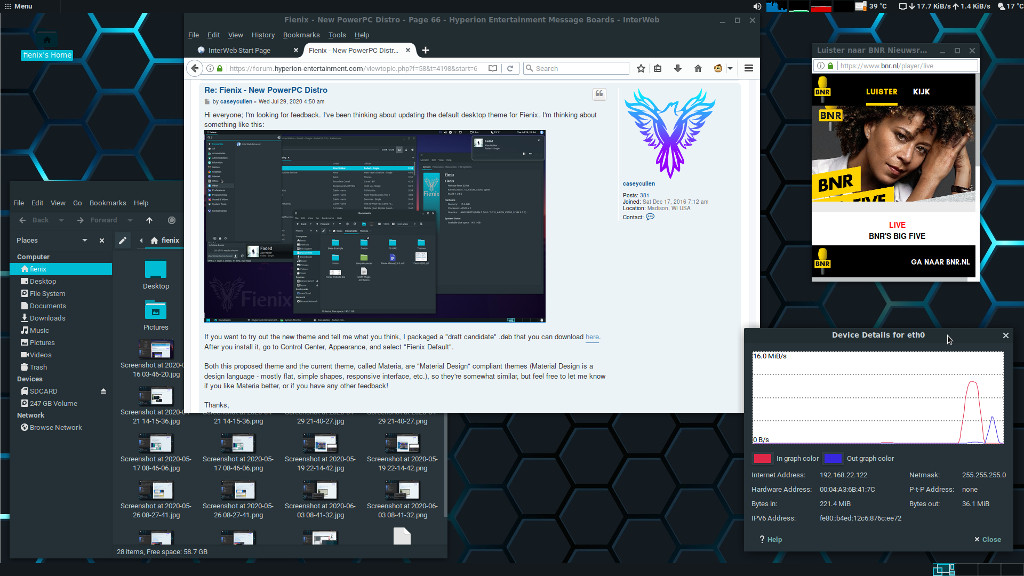Open site info icon beside the forum URL
1024x576 pixels.
tap(210, 68)
